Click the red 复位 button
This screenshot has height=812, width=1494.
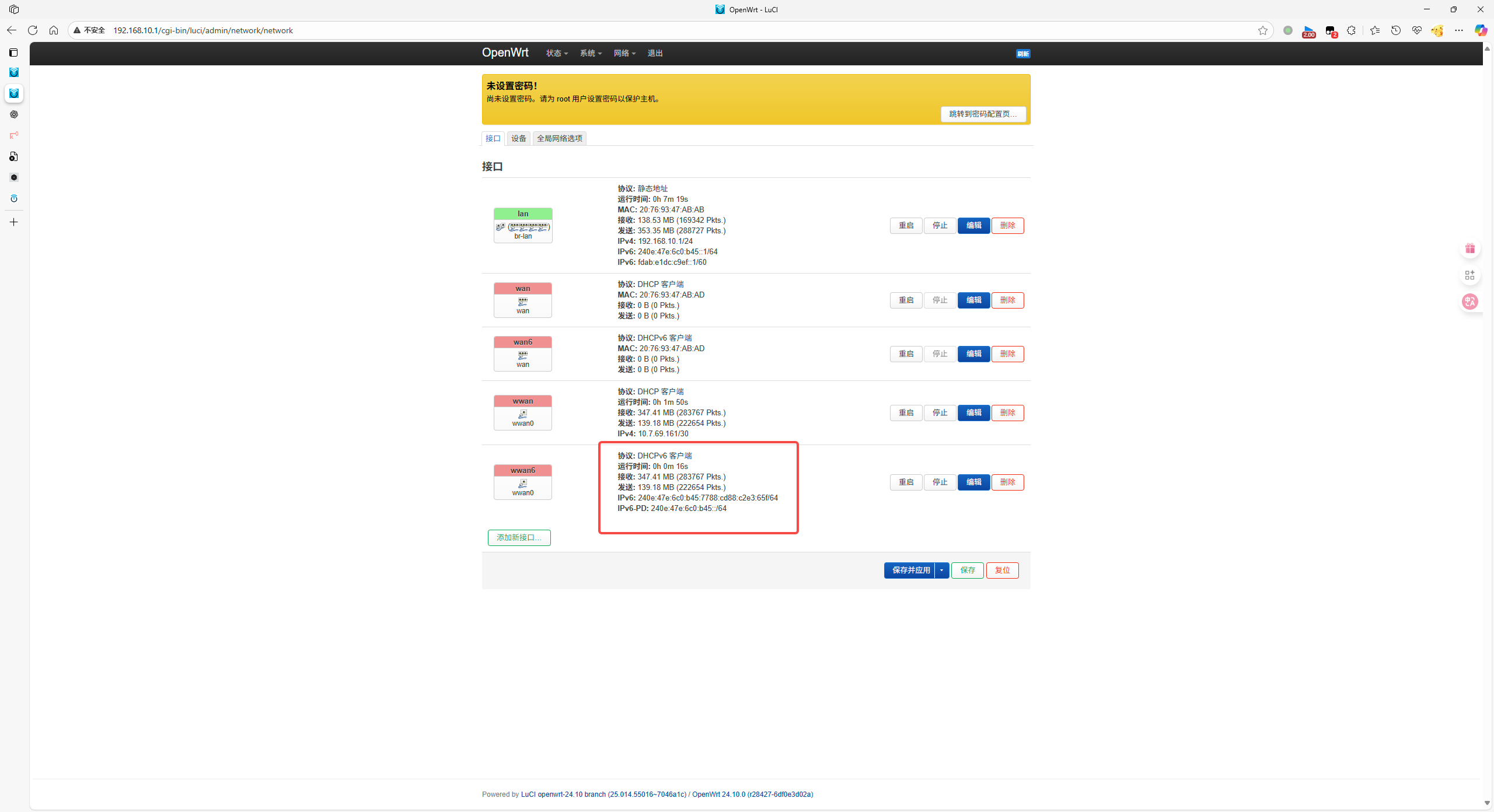pyautogui.click(x=1003, y=570)
